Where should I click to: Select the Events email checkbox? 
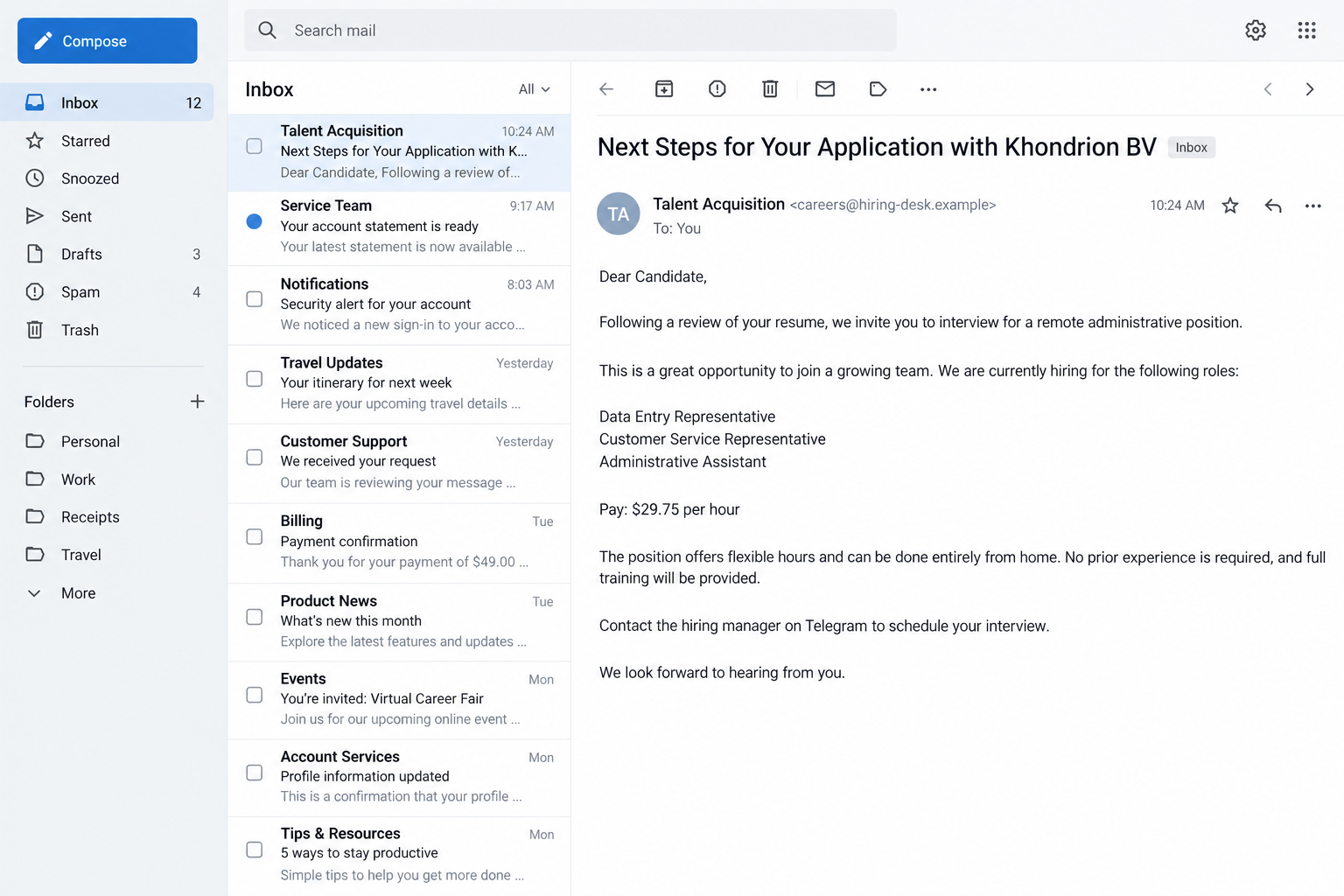pyautogui.click(x=255, y=696)
